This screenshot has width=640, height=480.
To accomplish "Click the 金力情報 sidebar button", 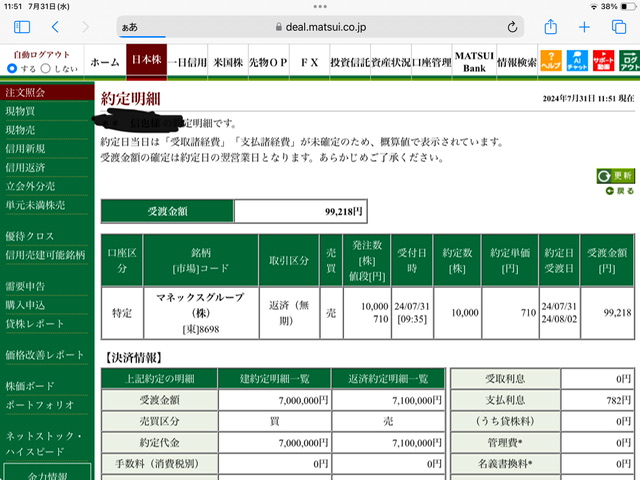I will pyautogui.click(x=47, y=473).
